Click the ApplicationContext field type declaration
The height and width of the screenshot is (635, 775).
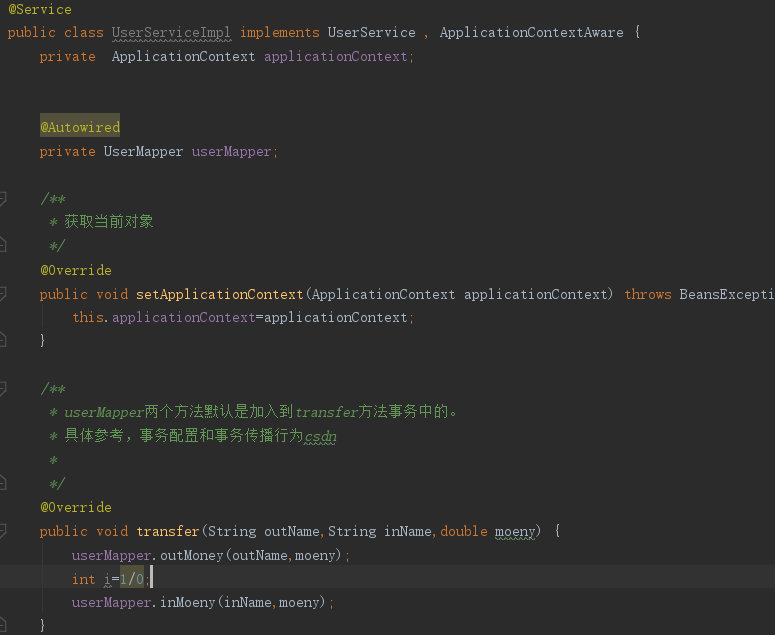(x=183, y=56)
